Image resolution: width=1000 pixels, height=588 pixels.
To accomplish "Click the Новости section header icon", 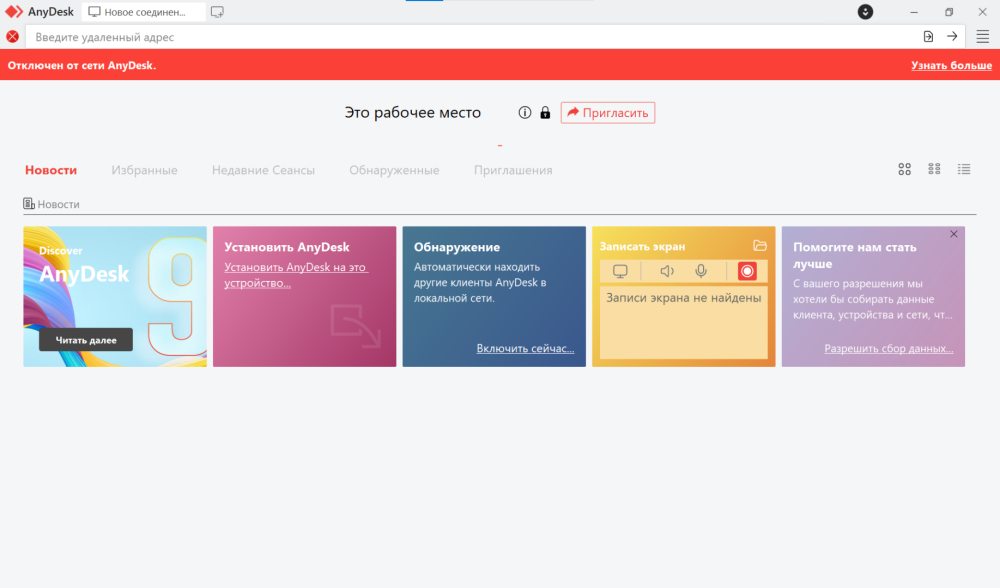I will 29,203.
